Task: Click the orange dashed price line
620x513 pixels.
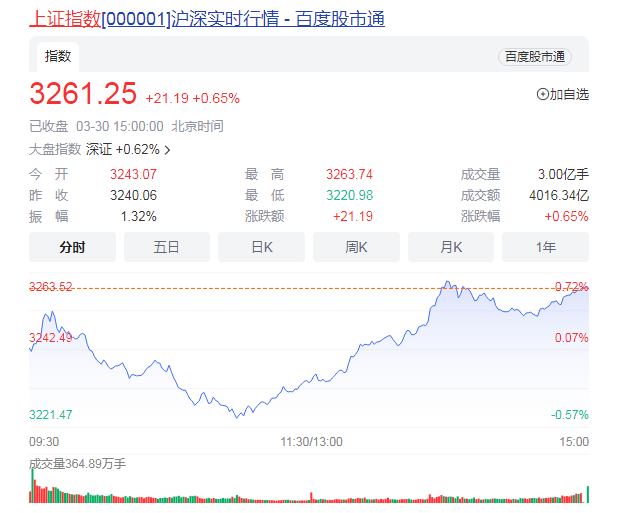Action: (x=300, y=288)
